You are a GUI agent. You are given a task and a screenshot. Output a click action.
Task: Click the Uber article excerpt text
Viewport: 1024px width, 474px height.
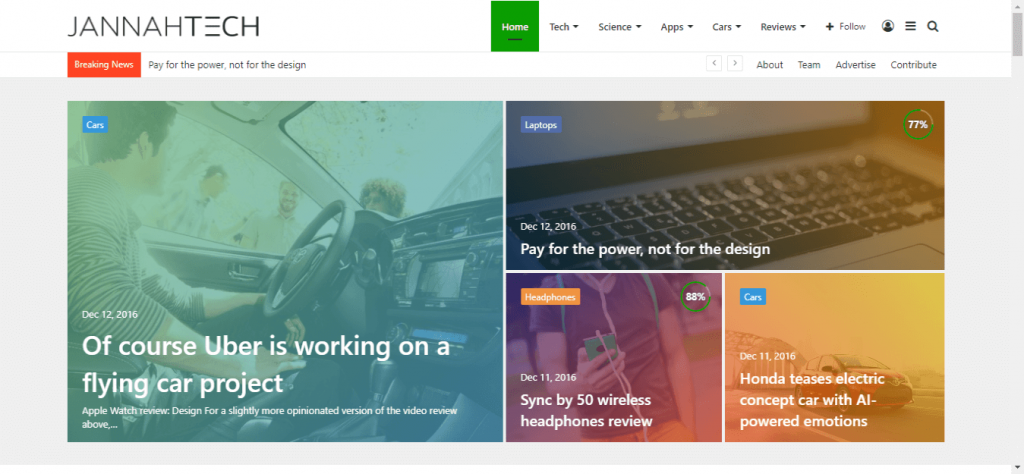point(270,417)
